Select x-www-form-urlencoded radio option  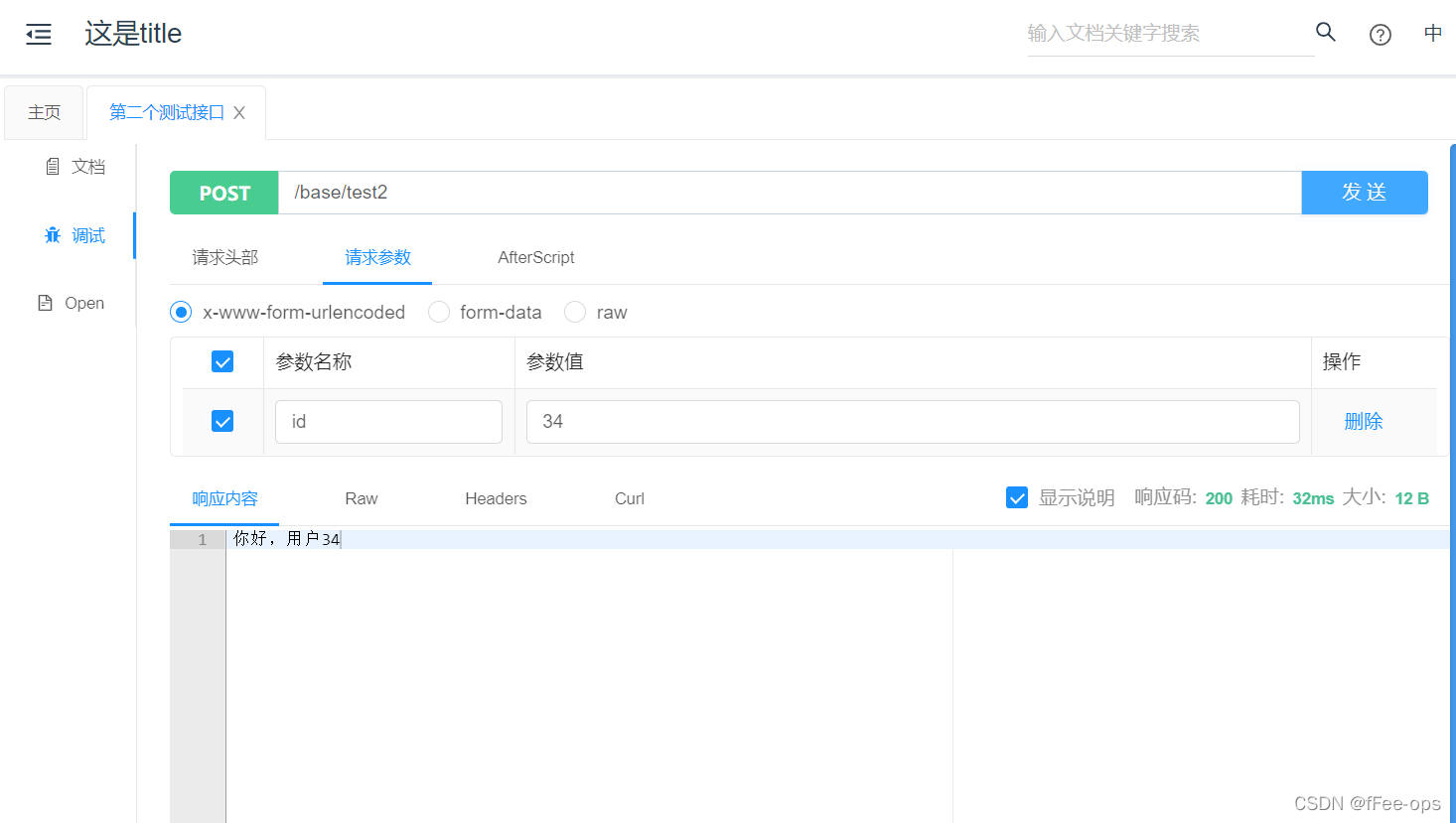pos(181,313)
